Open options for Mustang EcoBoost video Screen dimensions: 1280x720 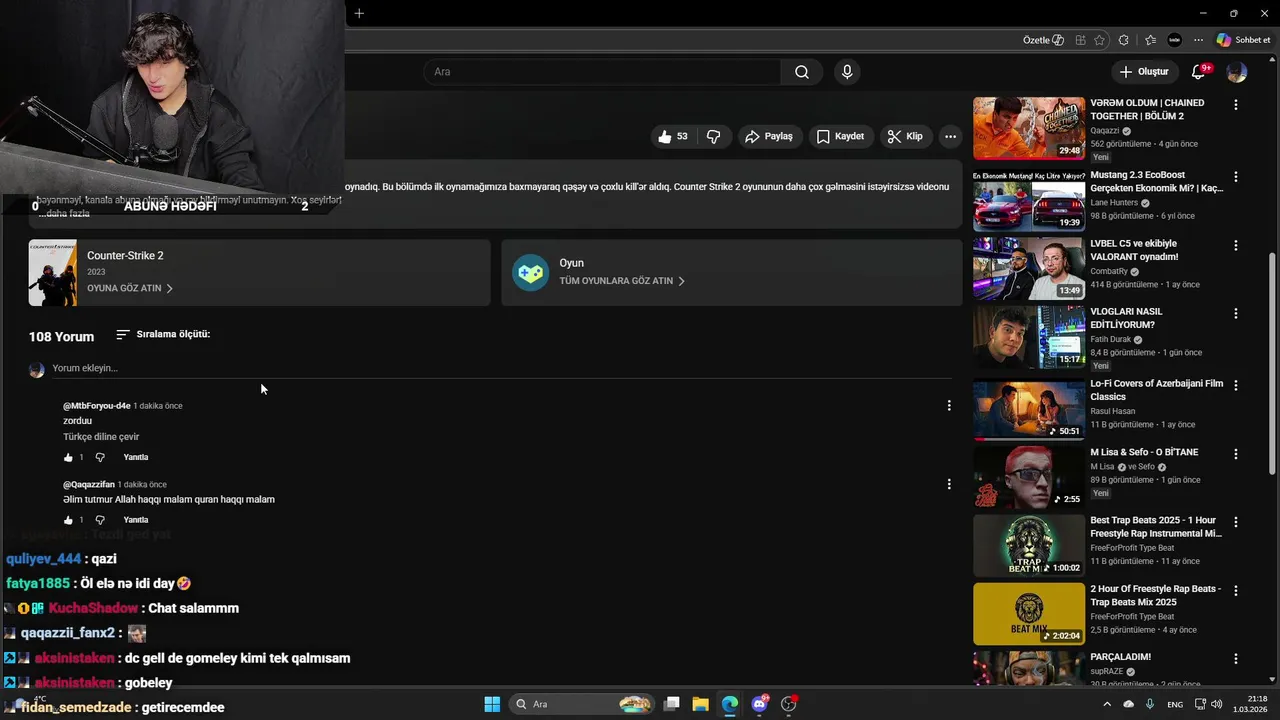pyautogui.click(x=1236, y=176)
